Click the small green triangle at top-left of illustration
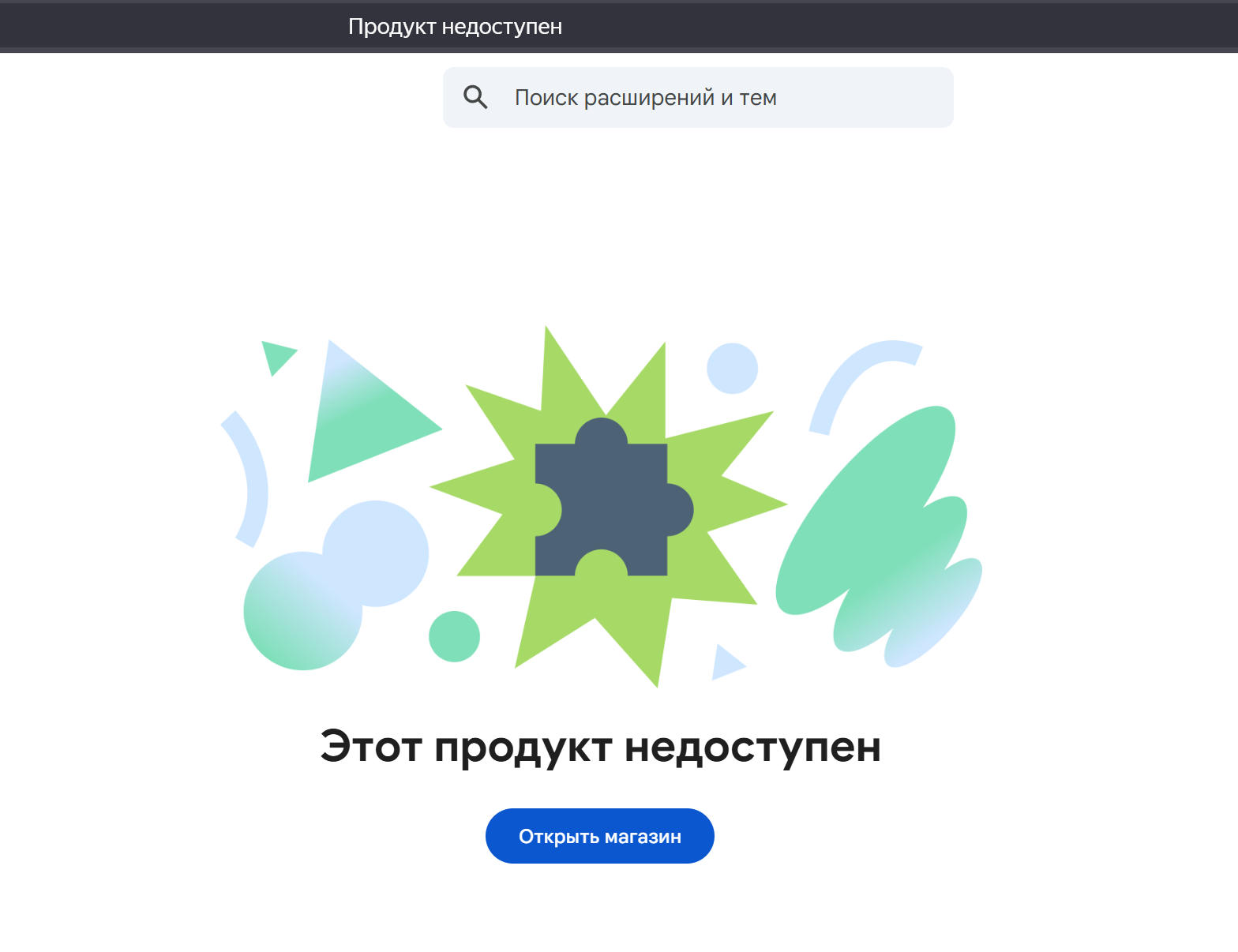This screenshot has width=1238, height=952. 276,355
